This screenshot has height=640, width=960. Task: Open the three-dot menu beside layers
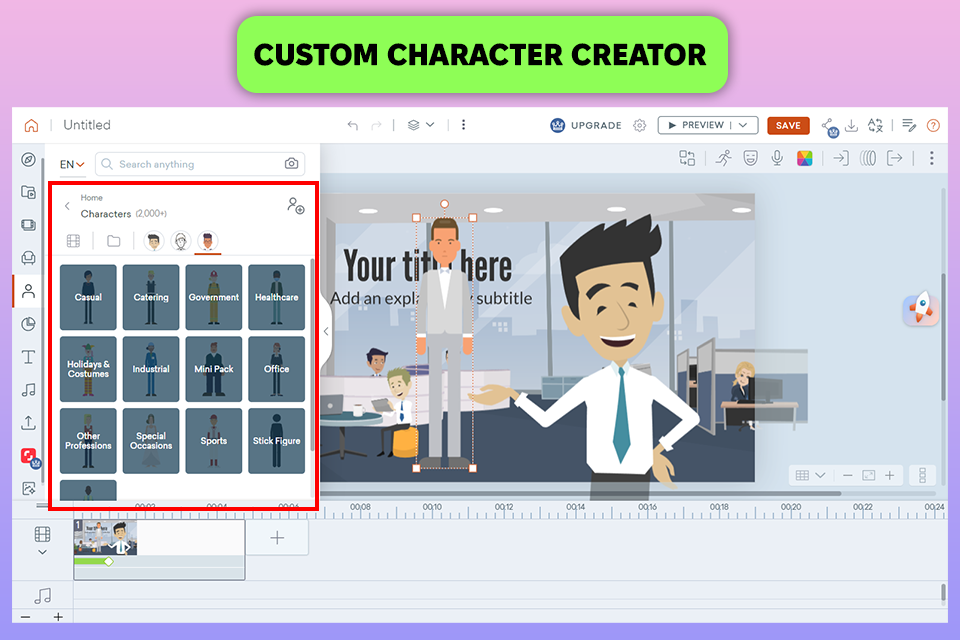[463, 125]
